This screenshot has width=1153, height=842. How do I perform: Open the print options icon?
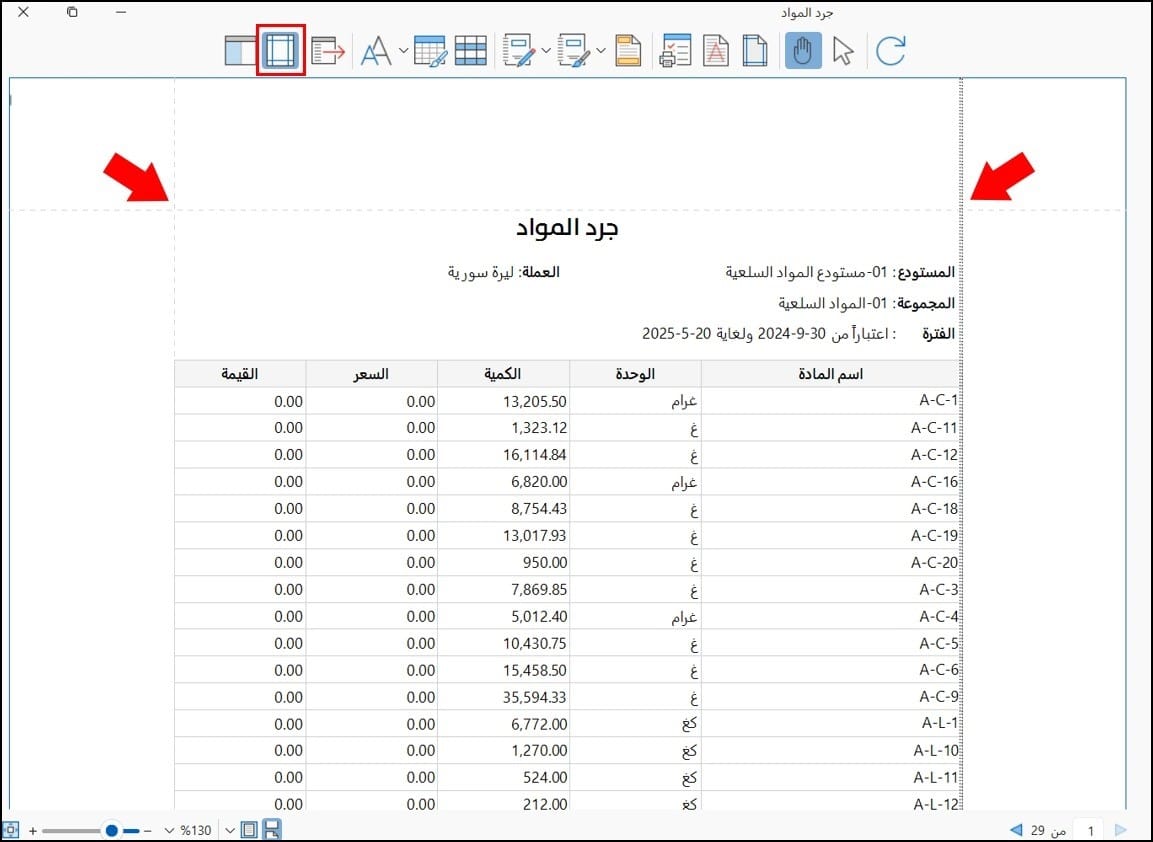click(676, 51)
